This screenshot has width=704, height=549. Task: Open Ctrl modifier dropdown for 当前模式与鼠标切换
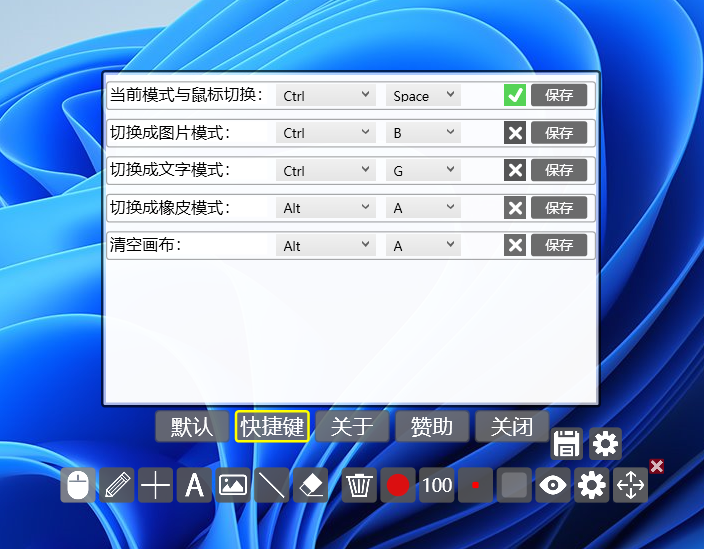pyautogui.click(x=326, y=95)
